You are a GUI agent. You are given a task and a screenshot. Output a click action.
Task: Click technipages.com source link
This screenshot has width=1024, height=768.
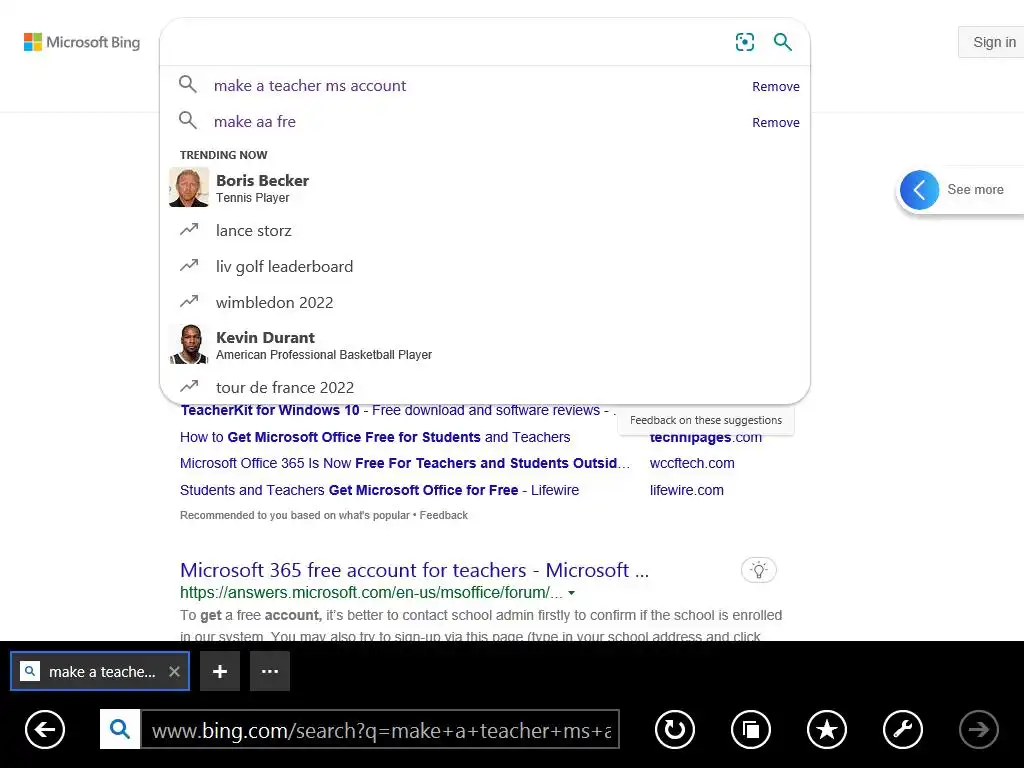[x=705, y=438]
